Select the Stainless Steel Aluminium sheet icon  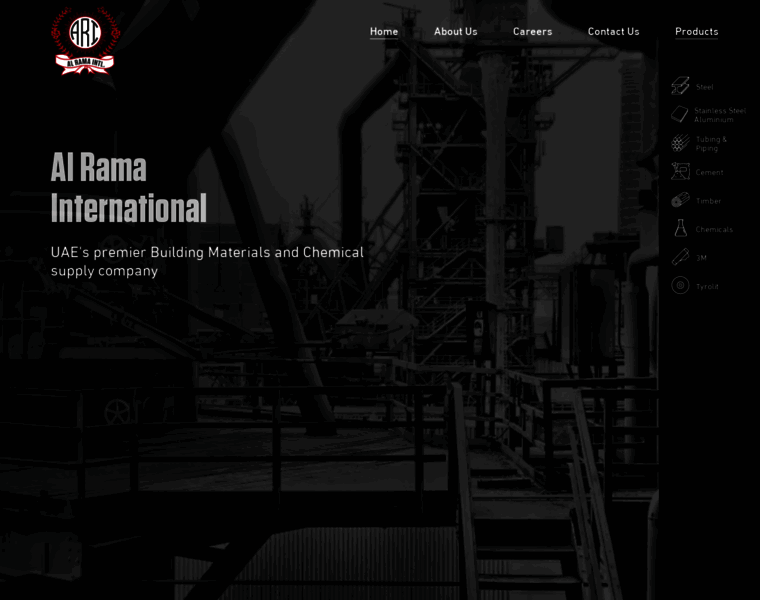pyautogui.click(x=680, y=114)
